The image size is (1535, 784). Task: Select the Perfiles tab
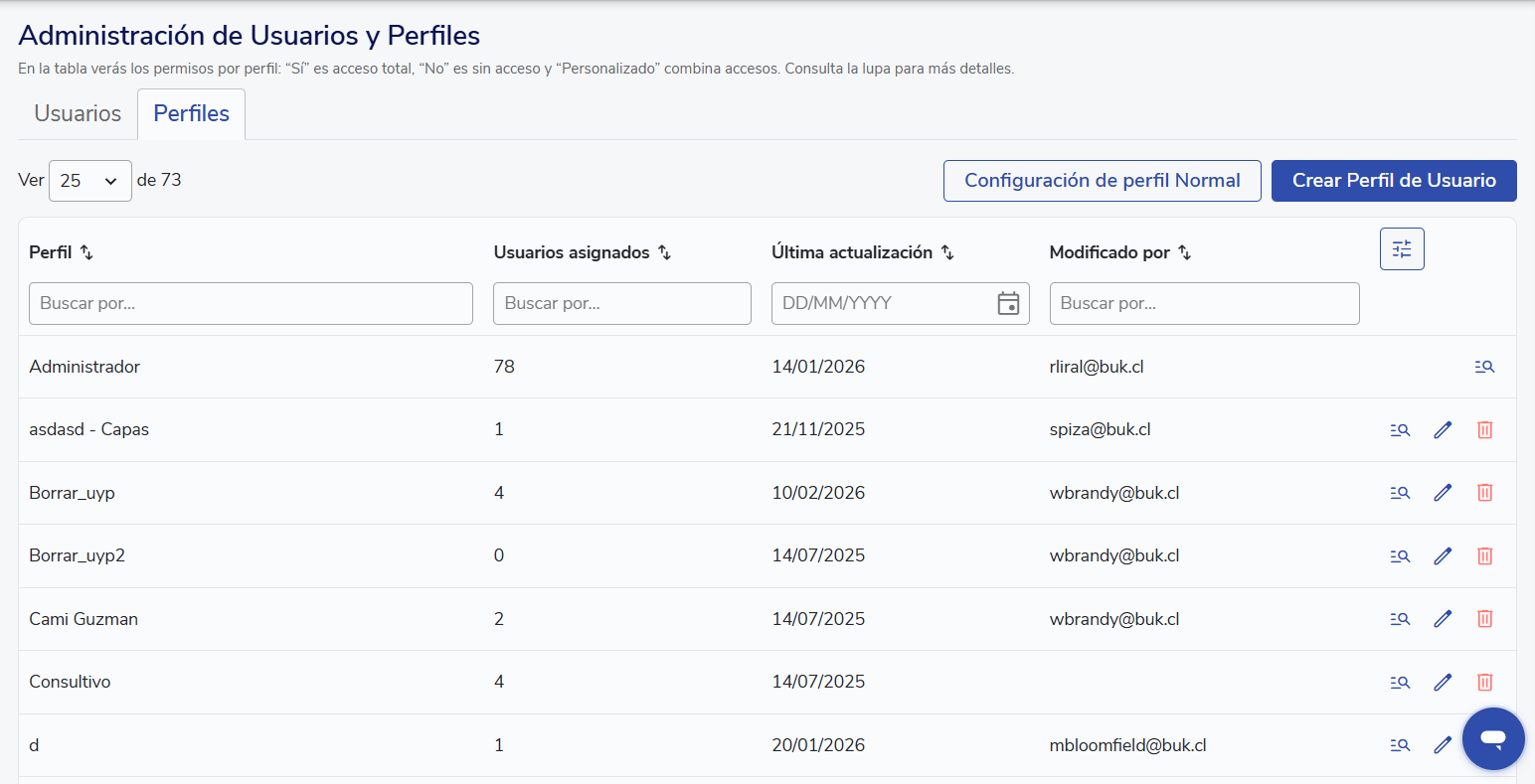191,114
